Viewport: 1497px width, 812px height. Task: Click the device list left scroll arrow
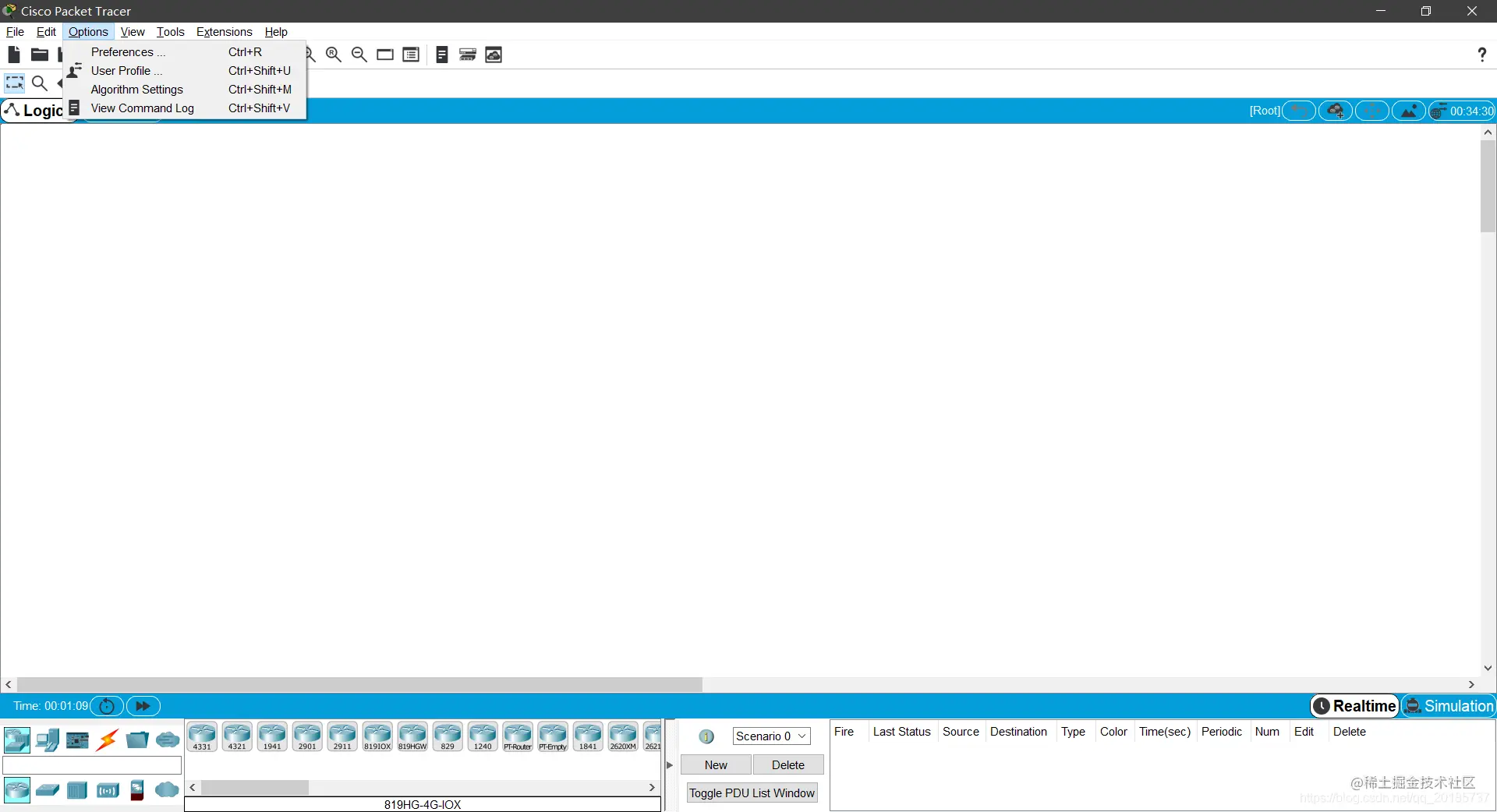(193, 788)
